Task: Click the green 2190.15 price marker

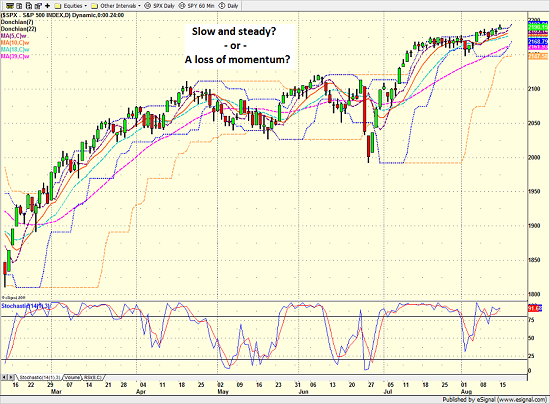Action: [x=538, y=27]
